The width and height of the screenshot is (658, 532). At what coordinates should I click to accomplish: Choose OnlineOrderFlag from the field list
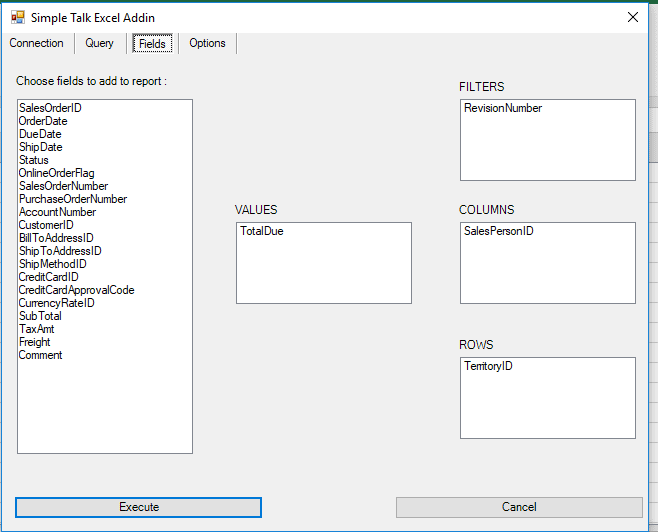pos(57,173)
